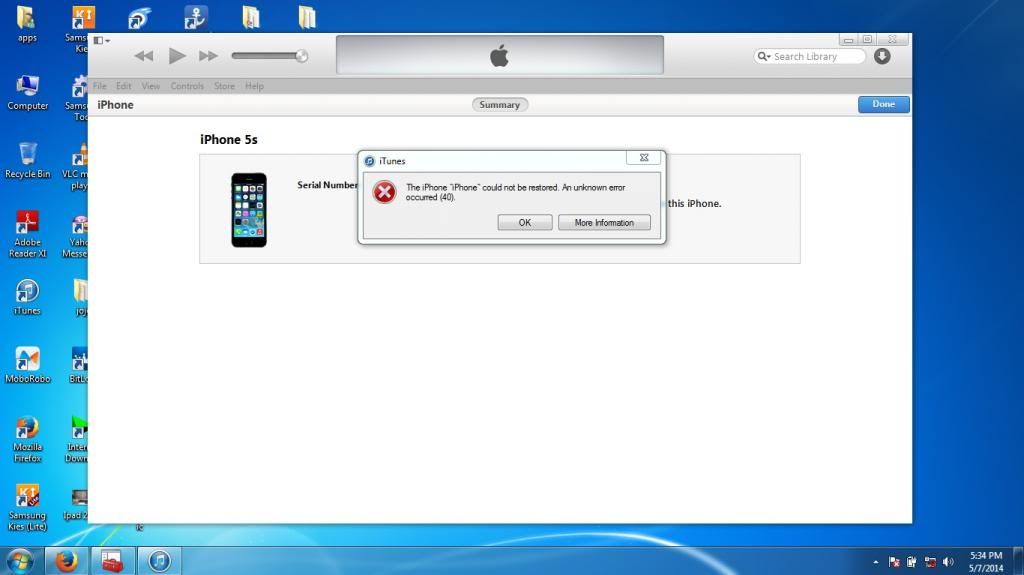Screen dimensions: 1024x575
Task: Show hidden tray icons arrow
Action: (875, 562)
